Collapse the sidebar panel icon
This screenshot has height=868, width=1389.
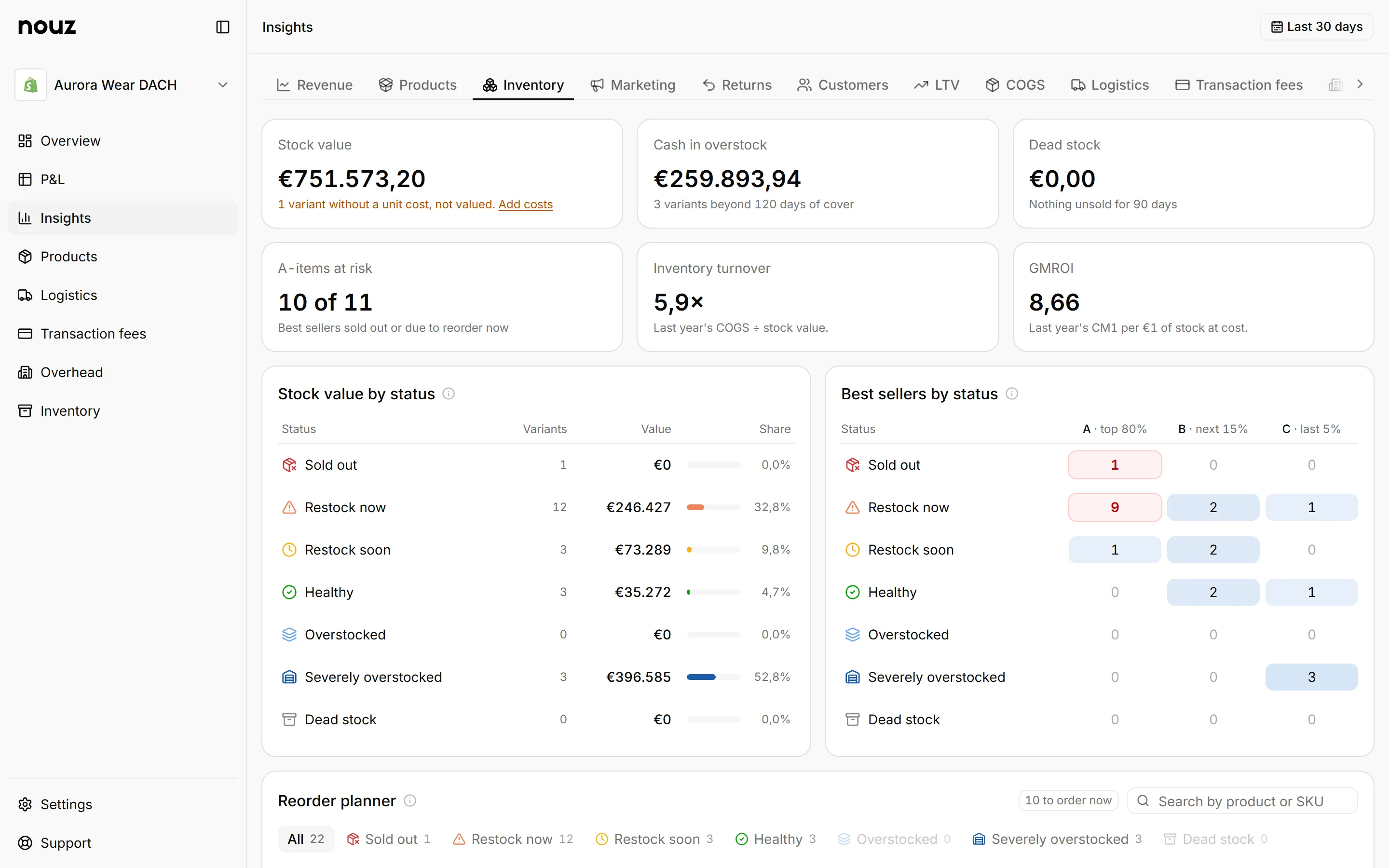point(223,27)
